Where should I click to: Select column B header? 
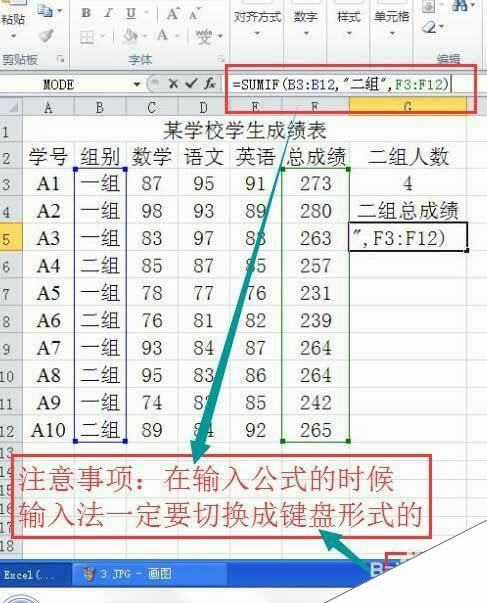100,107
